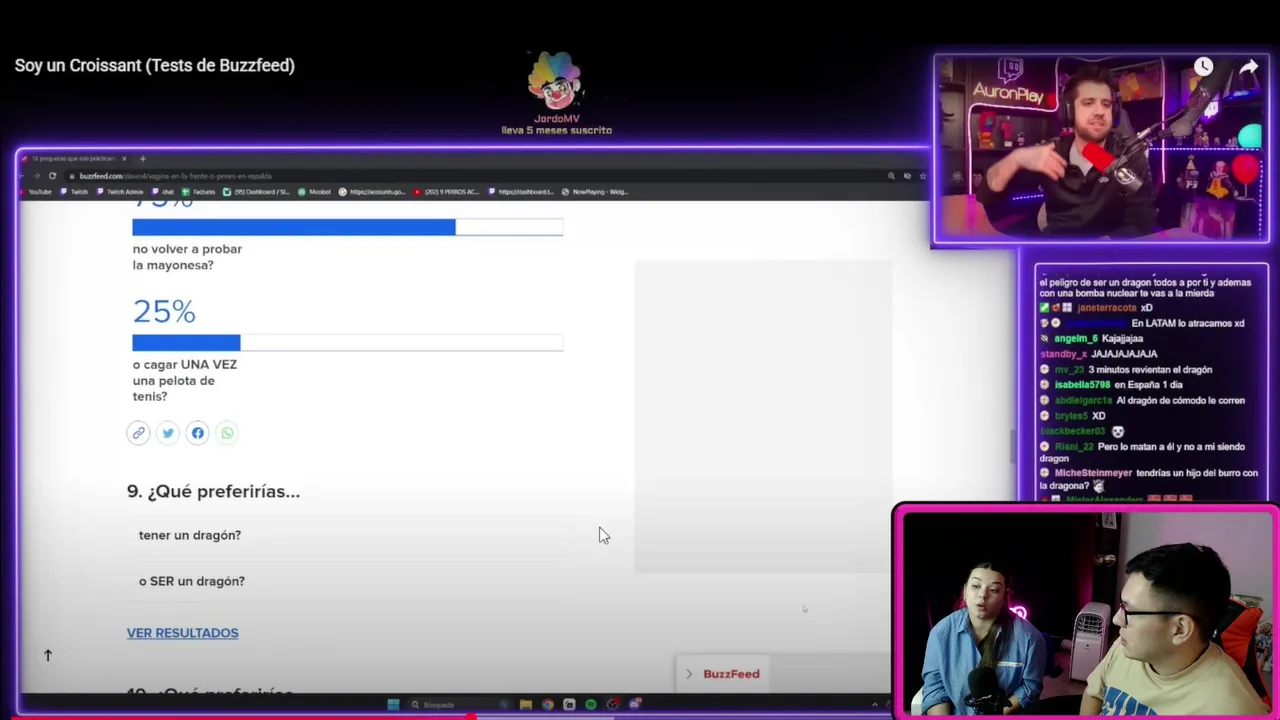The width and height of the screenshot is (1280, 720).
Task: Expand the BuzzFeed floating panel chevron
Action: [x=688, y=674]
